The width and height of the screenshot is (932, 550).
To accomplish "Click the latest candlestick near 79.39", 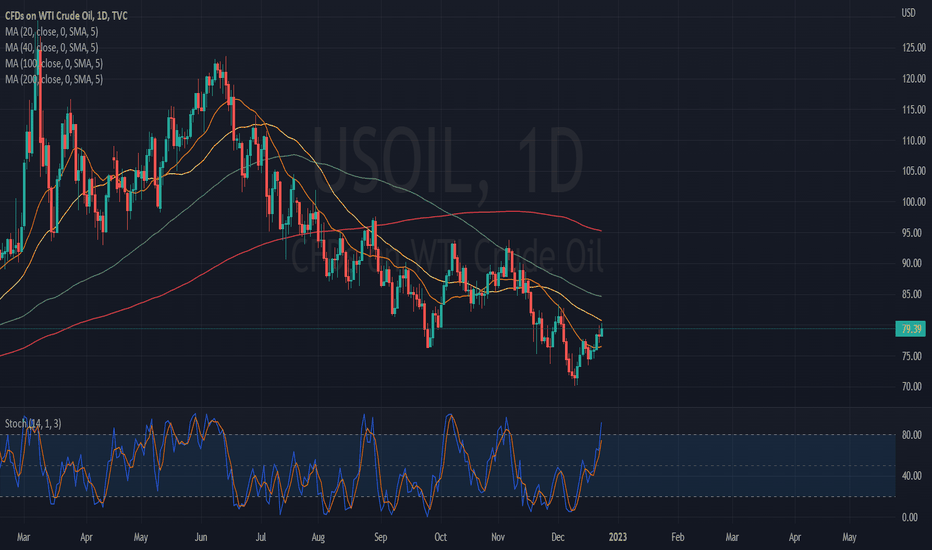I will click(602, 330).
